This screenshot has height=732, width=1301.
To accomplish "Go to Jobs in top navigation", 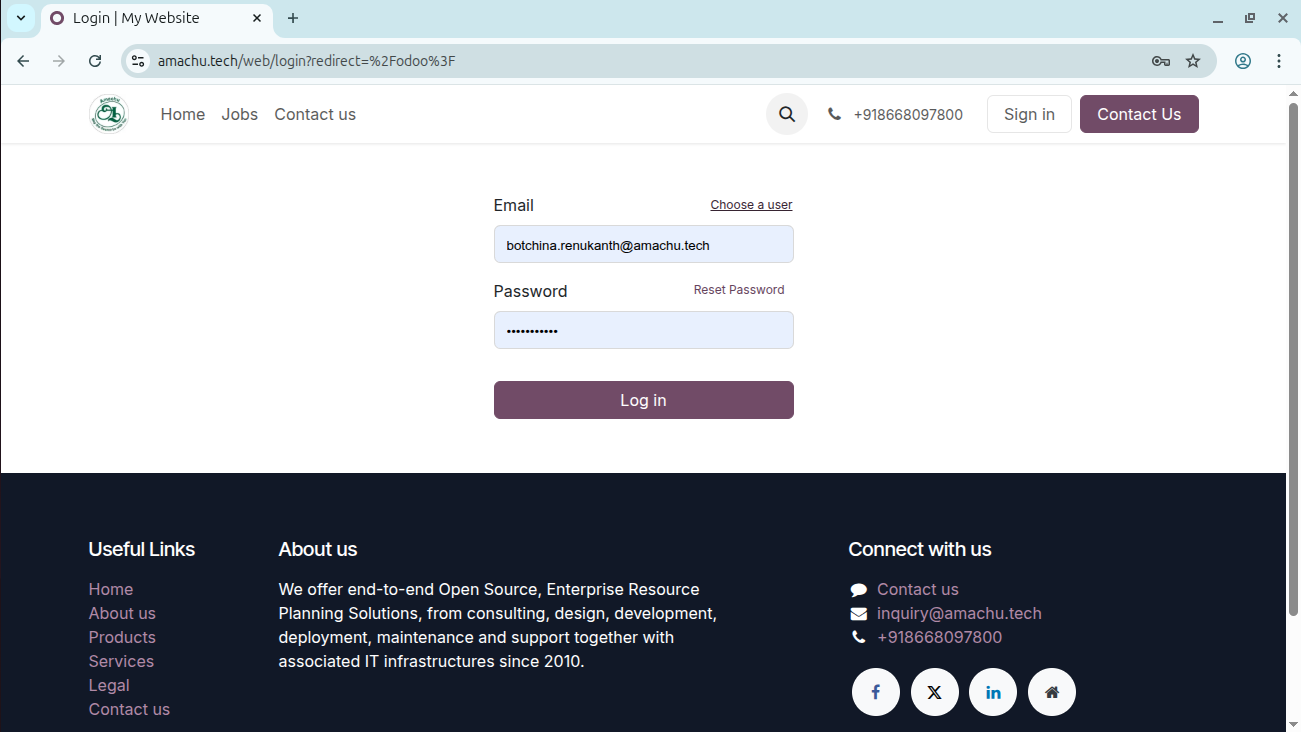I will [239, 114].
